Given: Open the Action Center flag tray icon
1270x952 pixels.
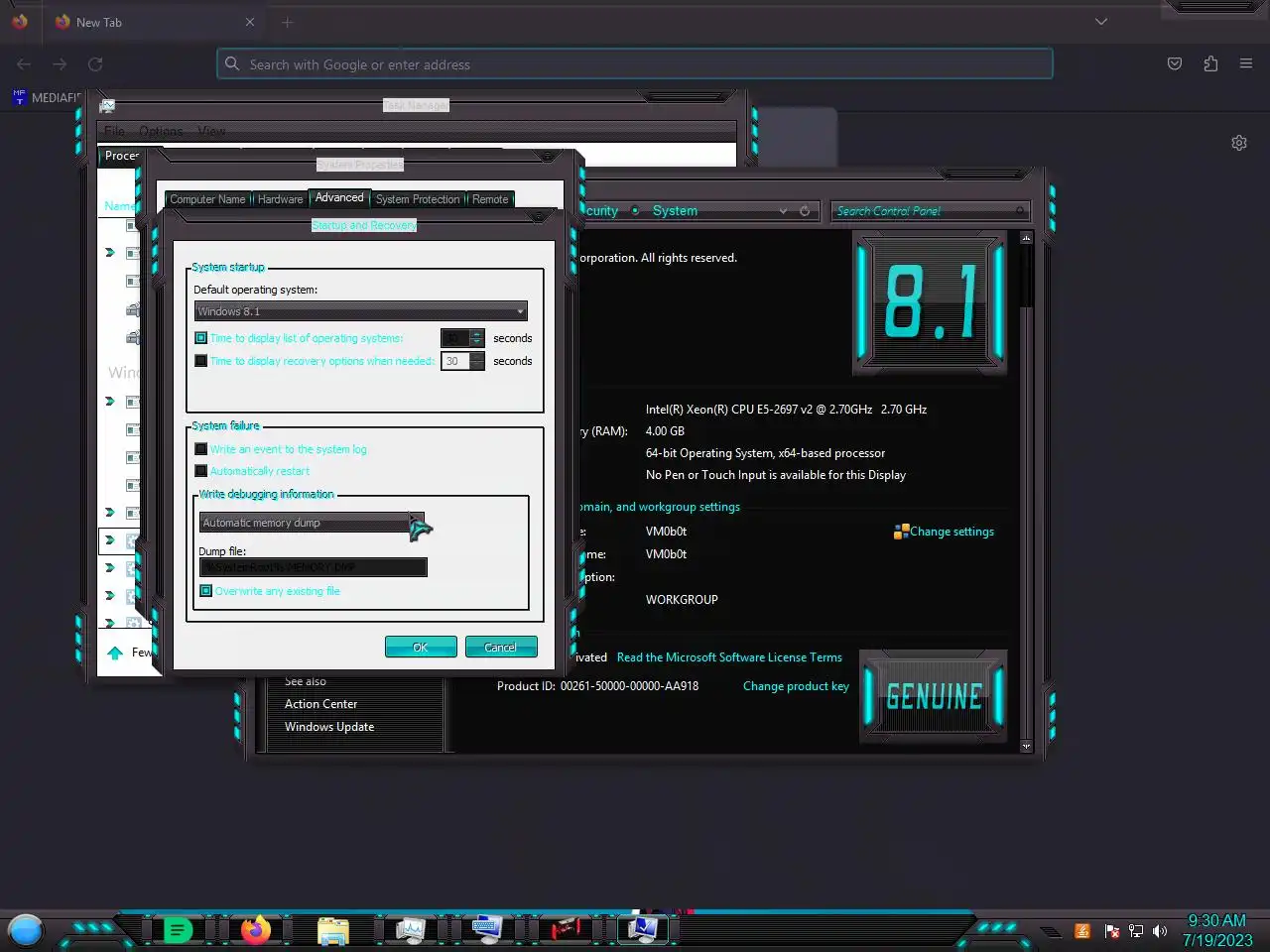Looking at the screenshot, I should point(1111,931).
